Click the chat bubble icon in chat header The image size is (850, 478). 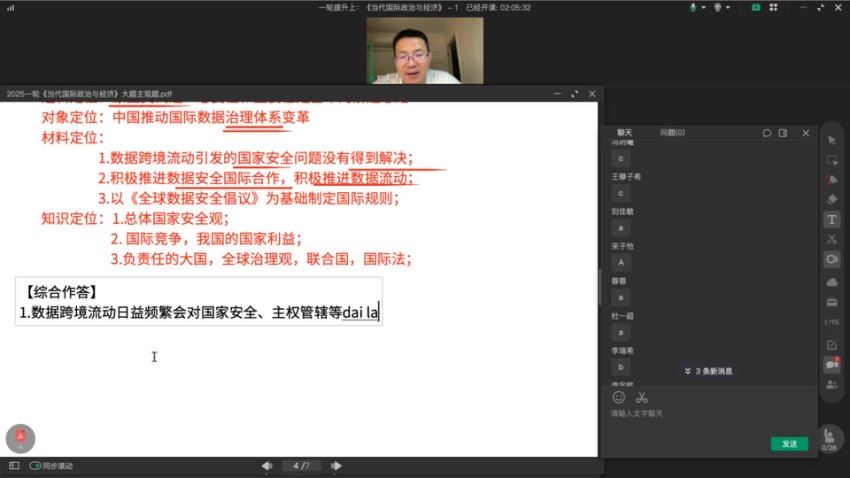pos(767,133)
